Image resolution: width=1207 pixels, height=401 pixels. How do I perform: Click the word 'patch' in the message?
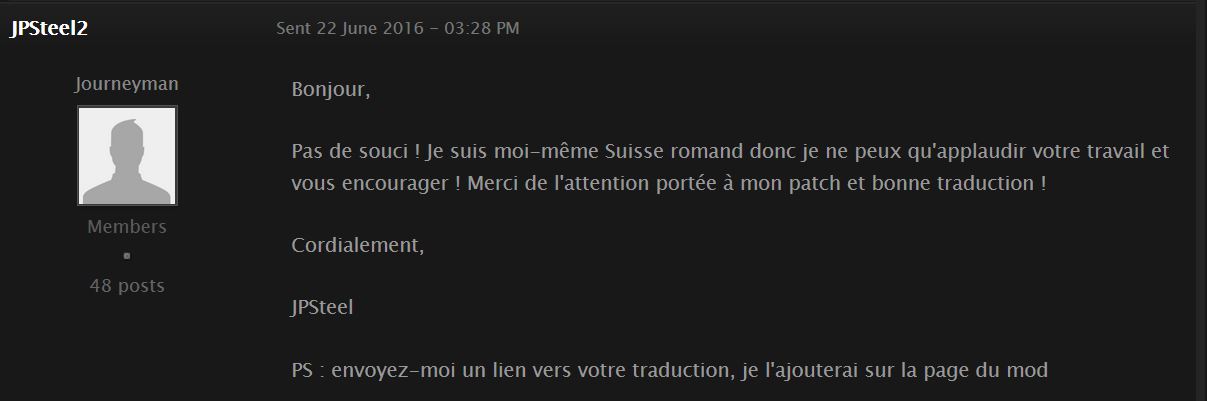(818, 185)
